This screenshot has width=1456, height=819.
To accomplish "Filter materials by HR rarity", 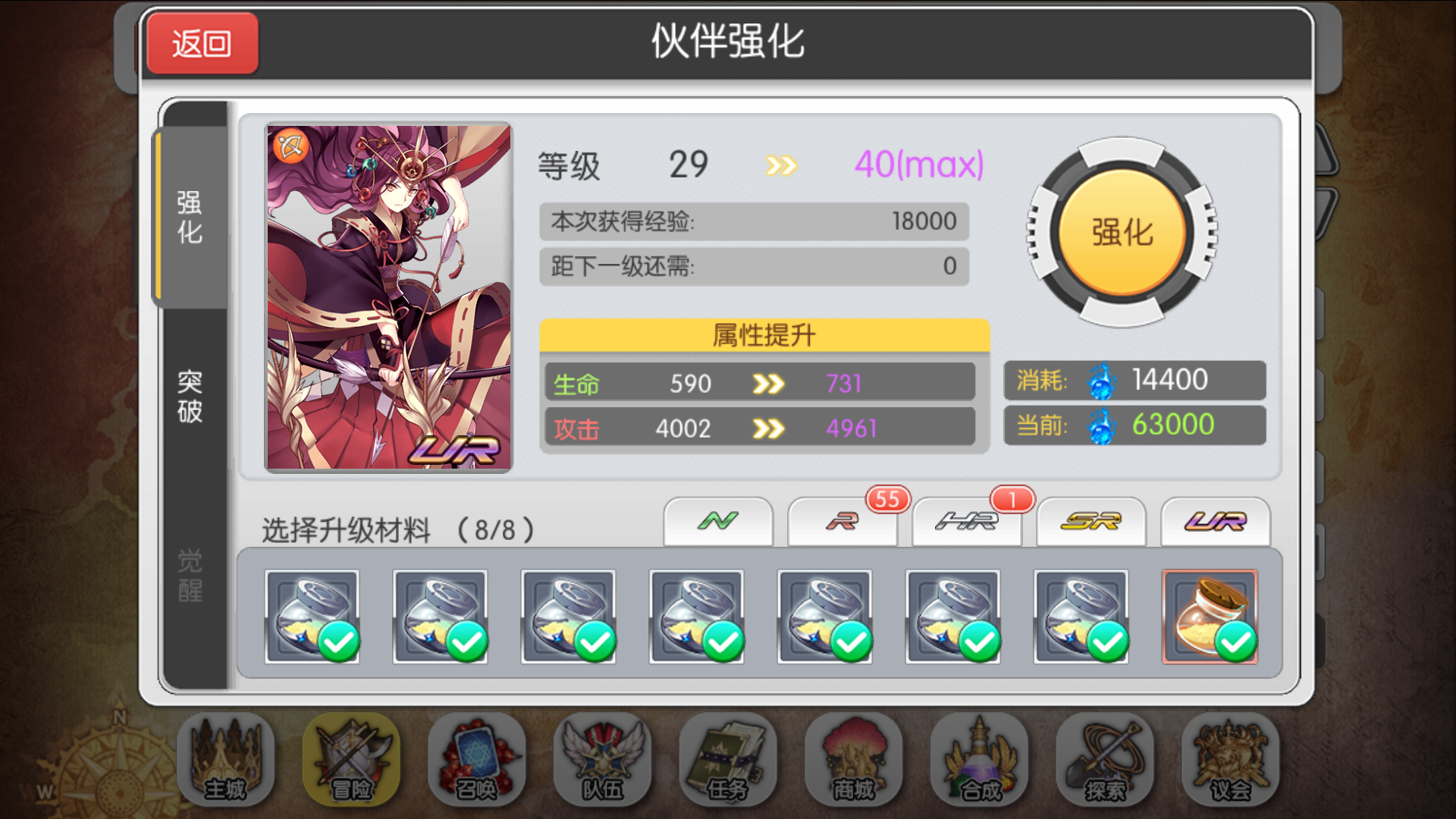I will [x=967, y=522].
